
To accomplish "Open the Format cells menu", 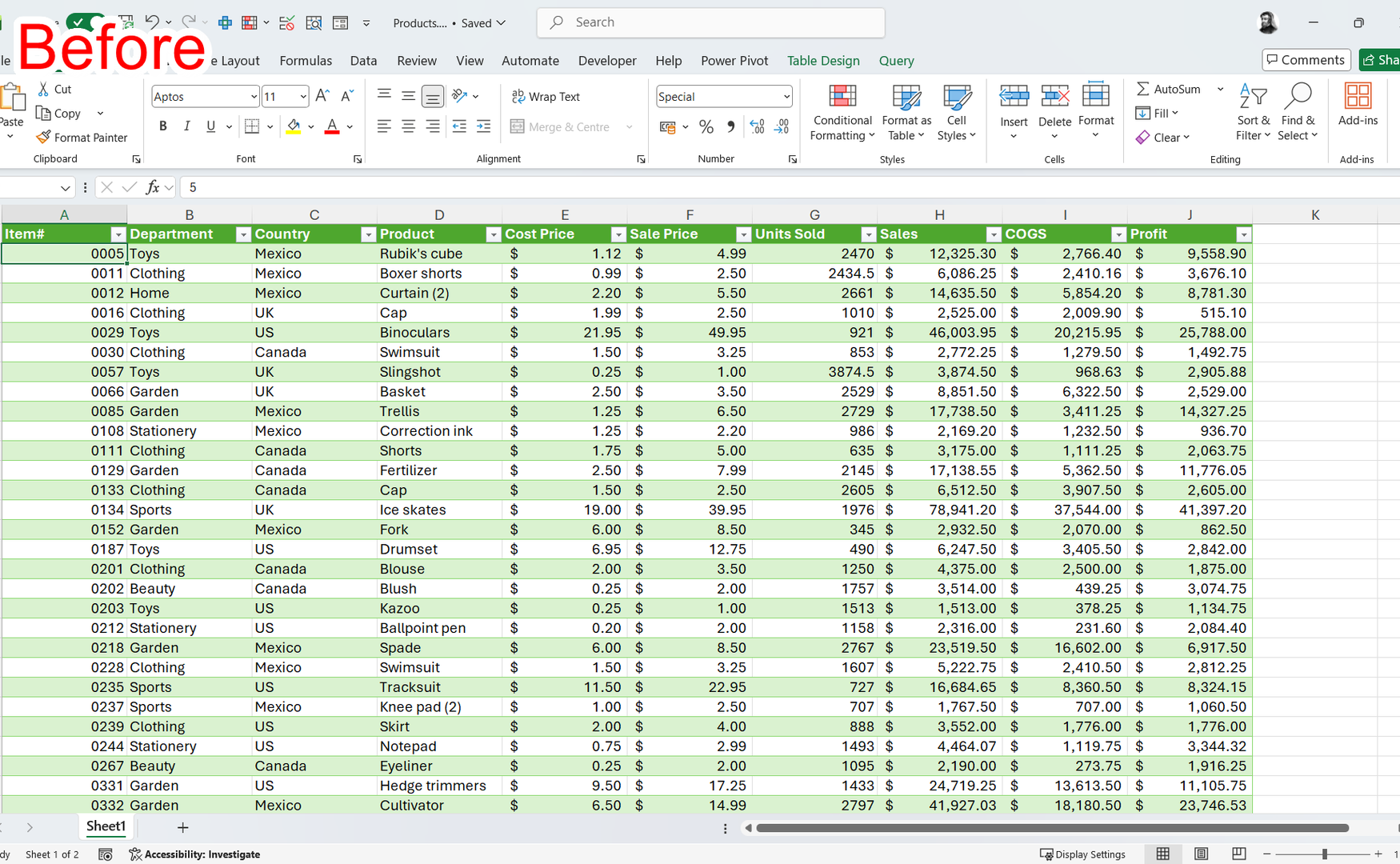I will point(1096,111).
